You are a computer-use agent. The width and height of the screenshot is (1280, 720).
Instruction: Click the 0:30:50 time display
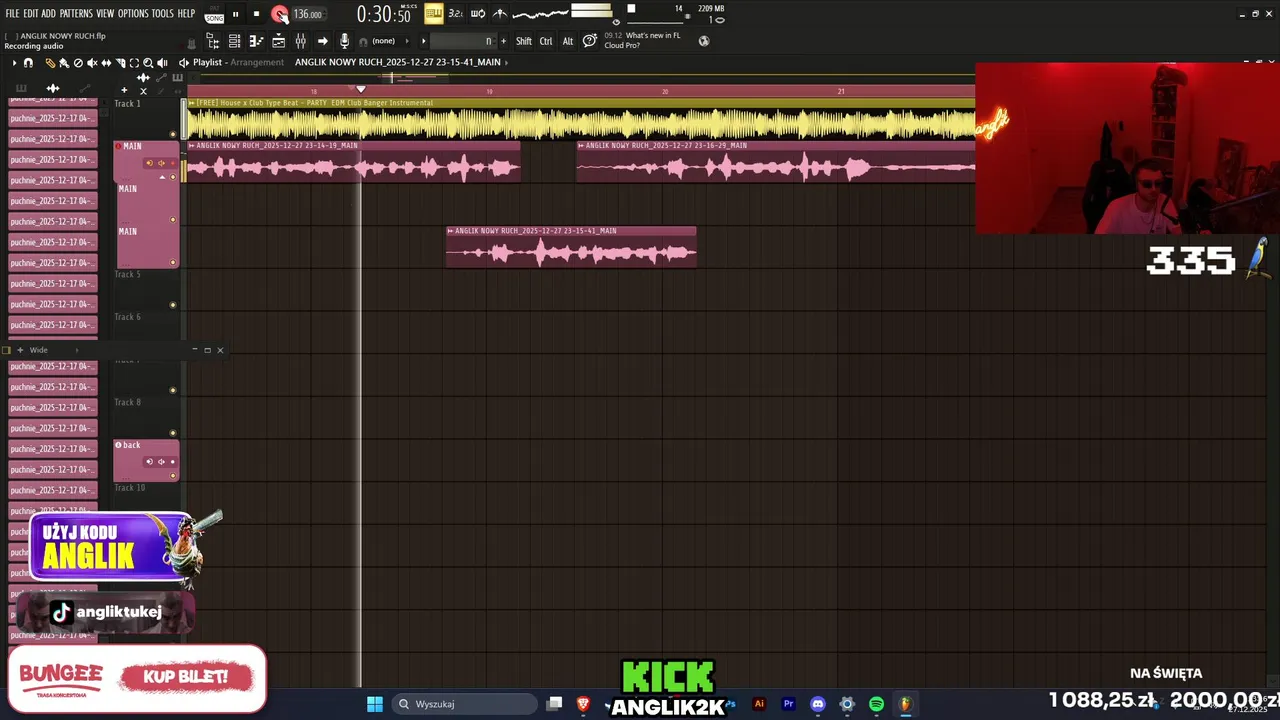click(384, 15)
